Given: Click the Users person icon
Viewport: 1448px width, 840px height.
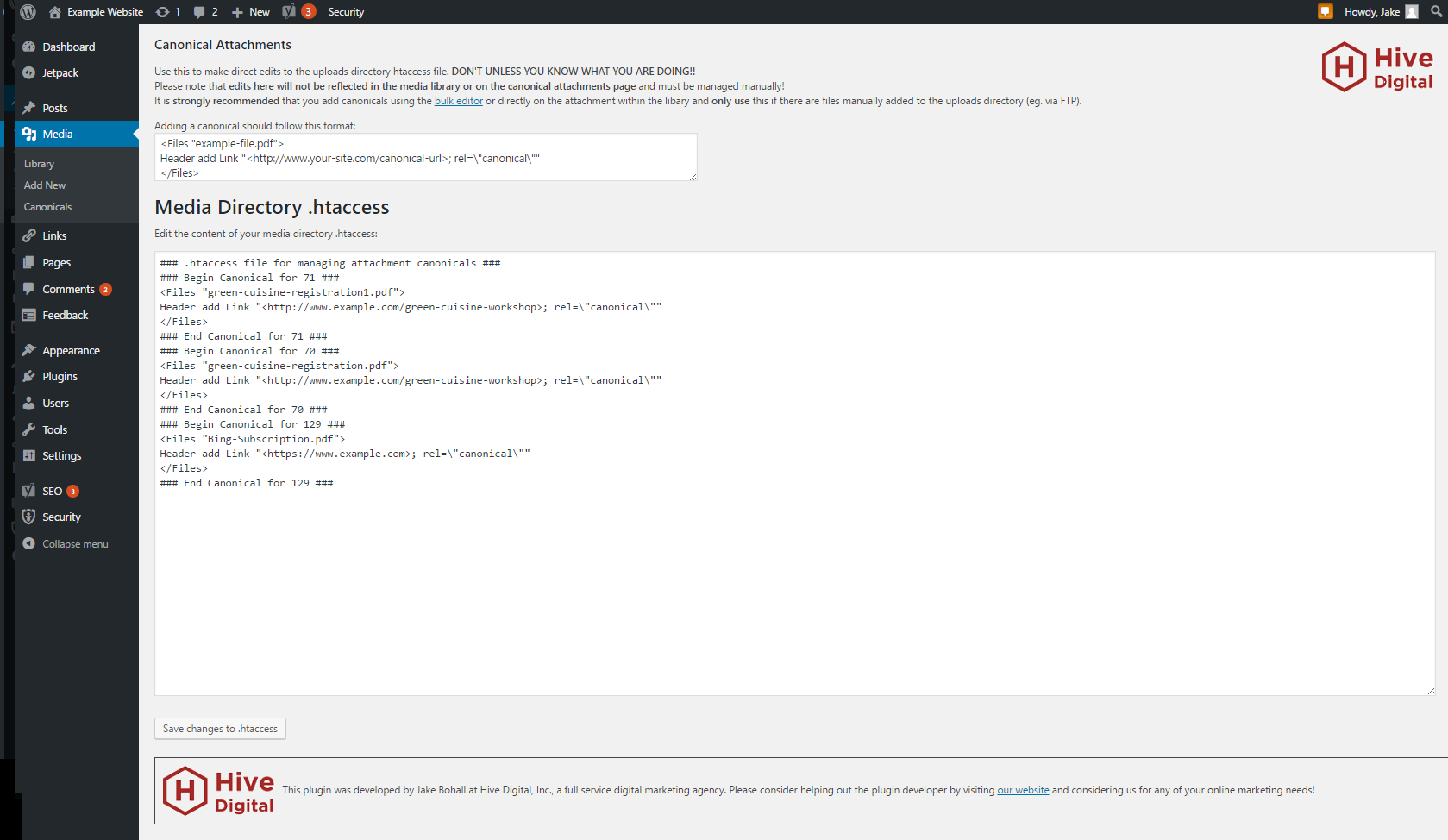Looking at the screenshot, I should coord(29,403).
